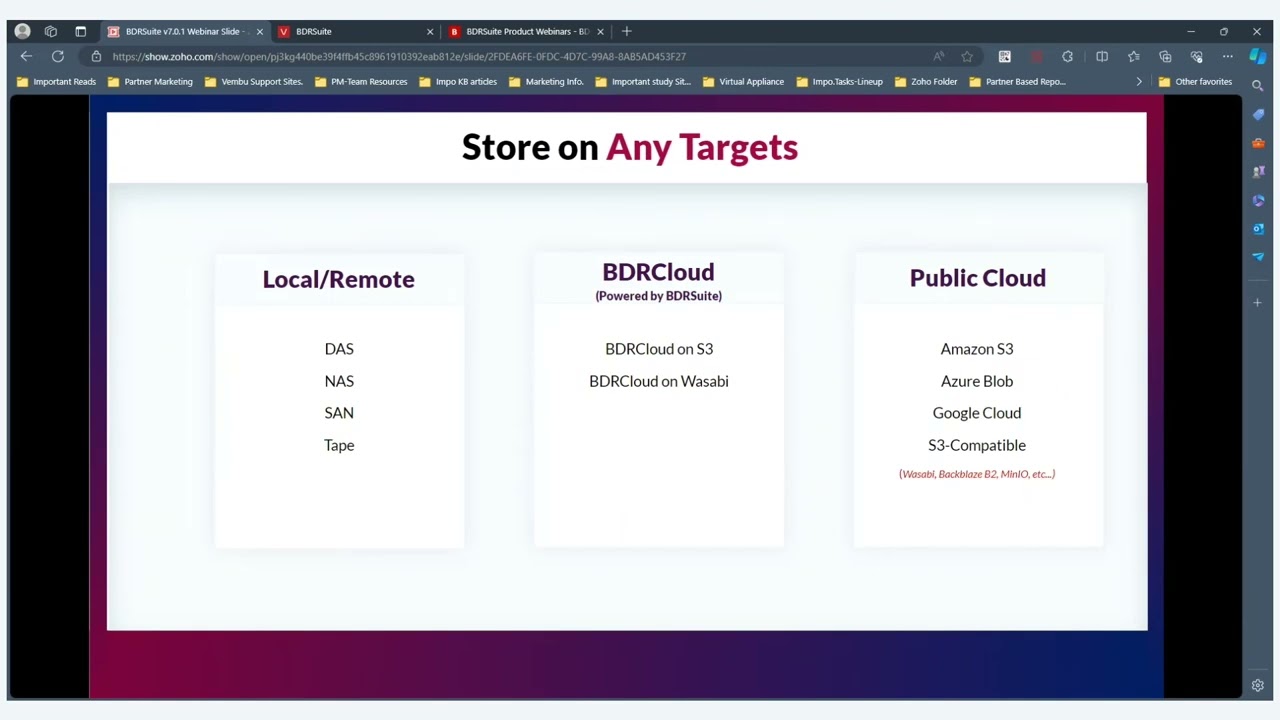Open the sidebar Tools briefcase icon
This screenshot has width=1280, height=720.
point(1258,143)
